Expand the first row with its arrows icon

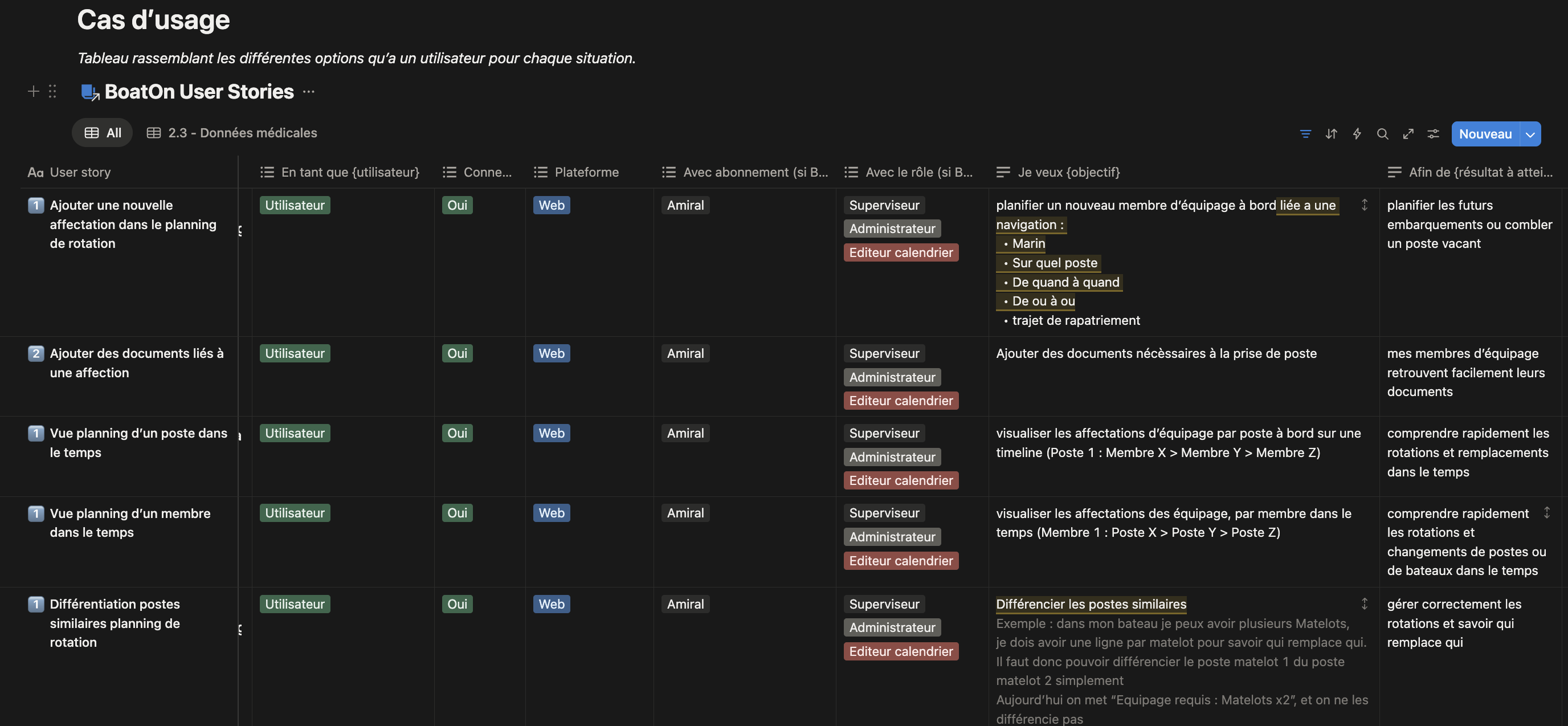tap(1365, 205)
